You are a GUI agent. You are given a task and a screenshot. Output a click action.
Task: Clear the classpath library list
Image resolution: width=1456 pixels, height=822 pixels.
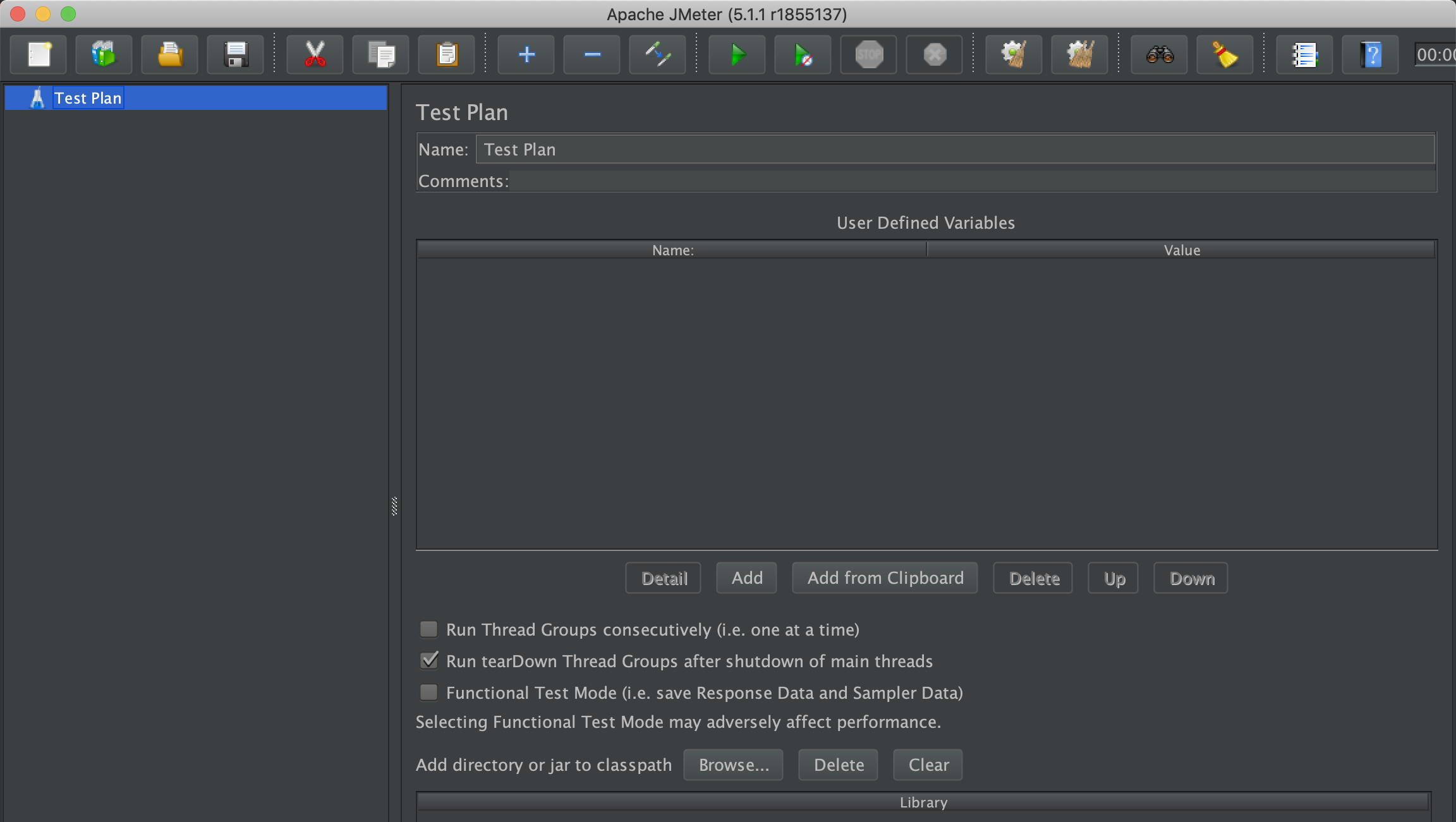928,765
